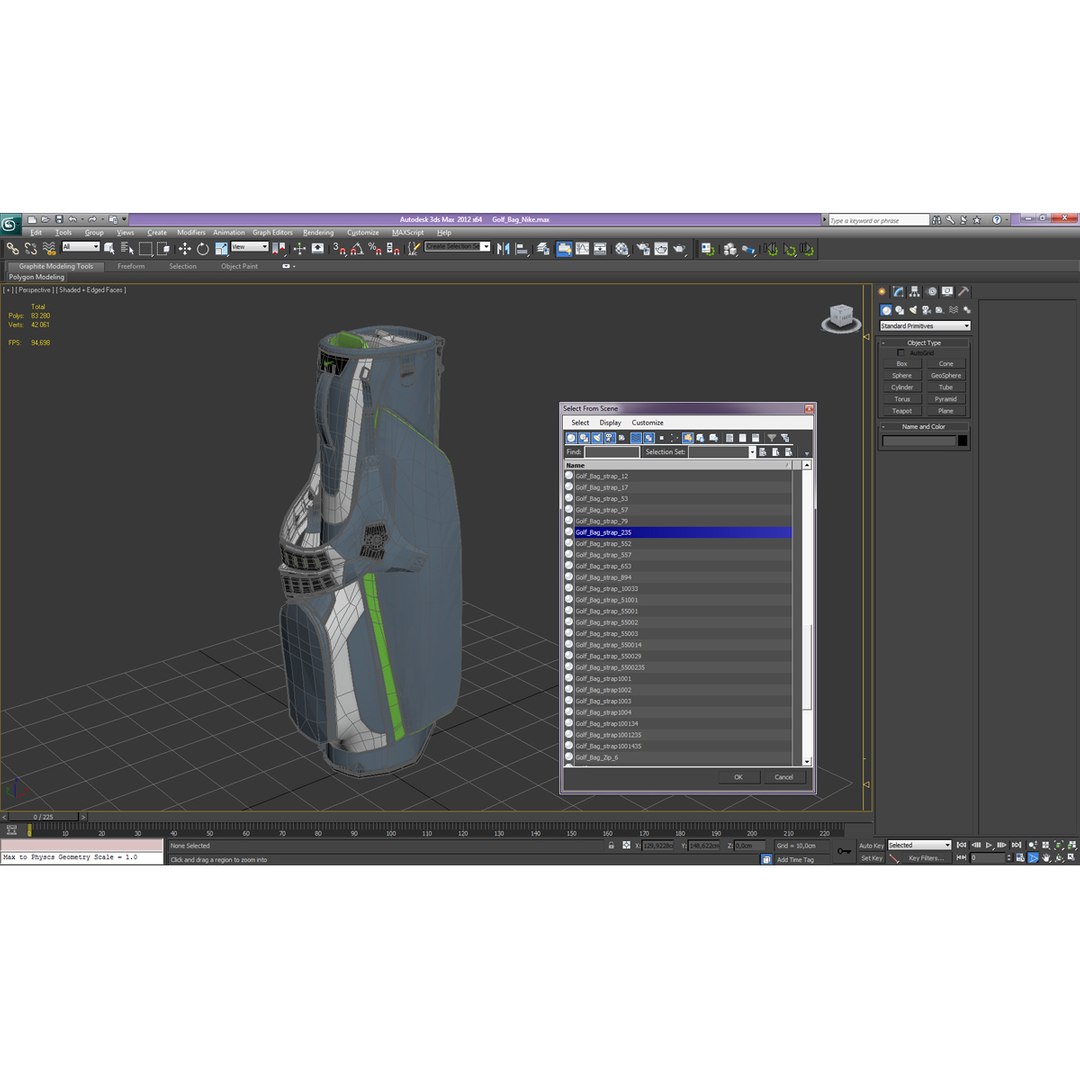The height and width of the screenshot is (1080, 1080).
Task: Click the Key Filters button
Action: pos(926,858)
